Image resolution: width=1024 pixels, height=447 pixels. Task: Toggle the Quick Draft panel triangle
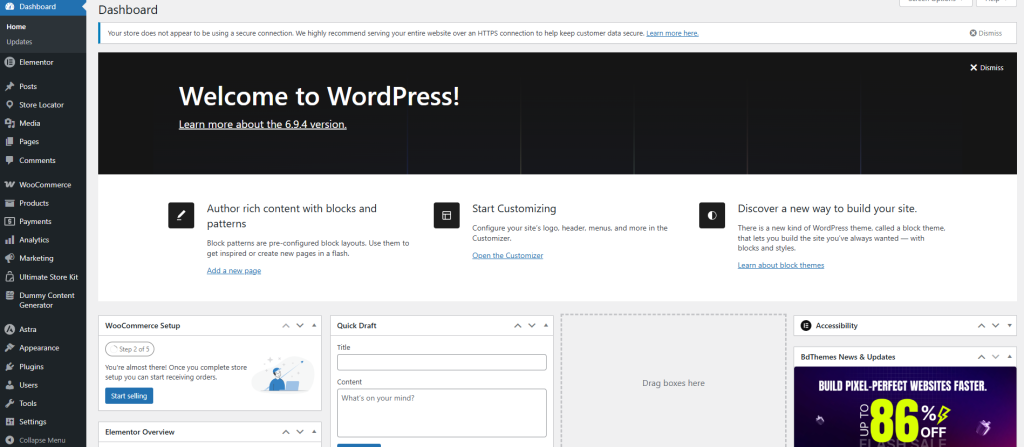[546, 325]
